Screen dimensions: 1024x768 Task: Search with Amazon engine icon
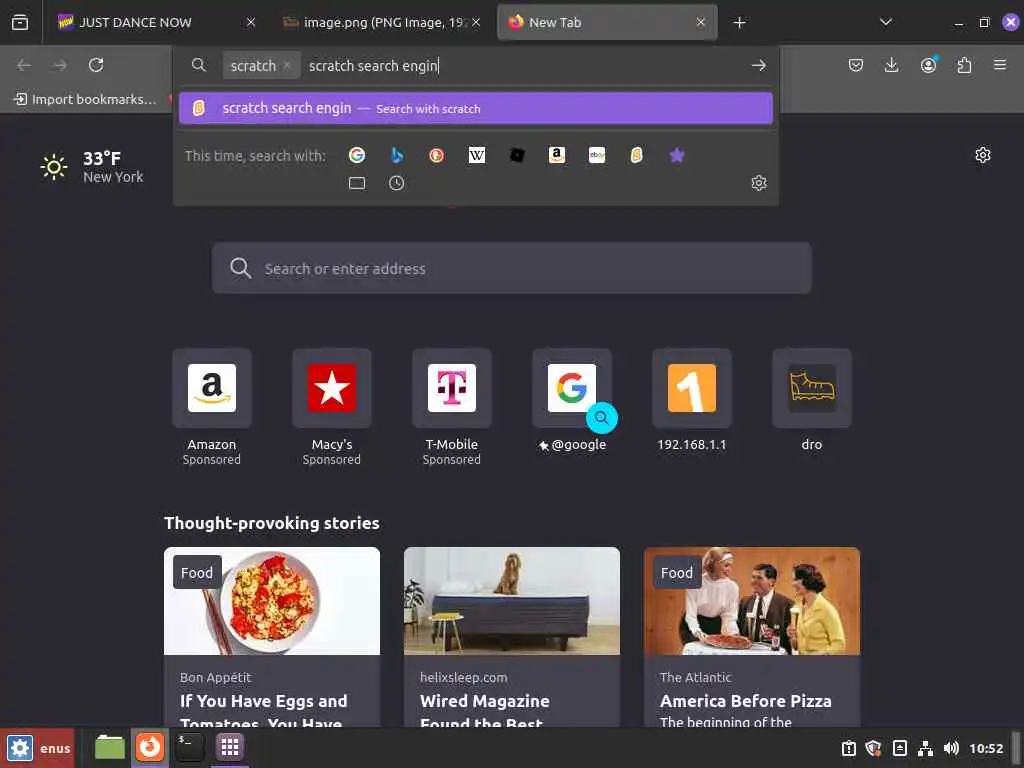coord(556,155)
